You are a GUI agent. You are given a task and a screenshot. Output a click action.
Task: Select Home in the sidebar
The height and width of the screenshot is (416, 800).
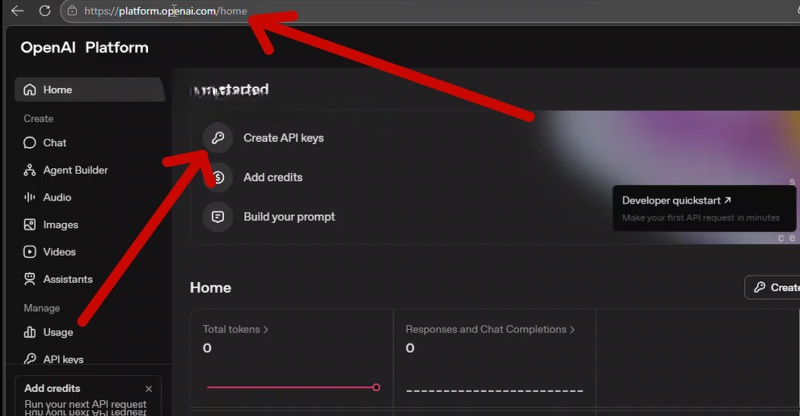[x=89, y=90]
